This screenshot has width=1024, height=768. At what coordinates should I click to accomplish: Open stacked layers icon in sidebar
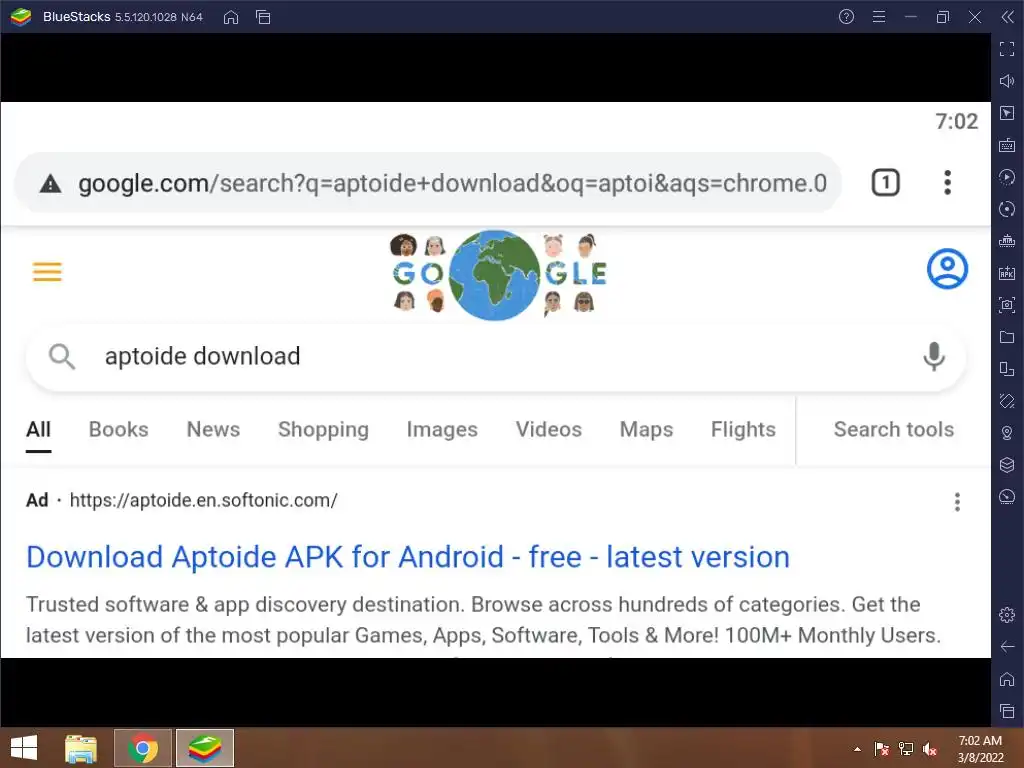tap(1007, 465)
